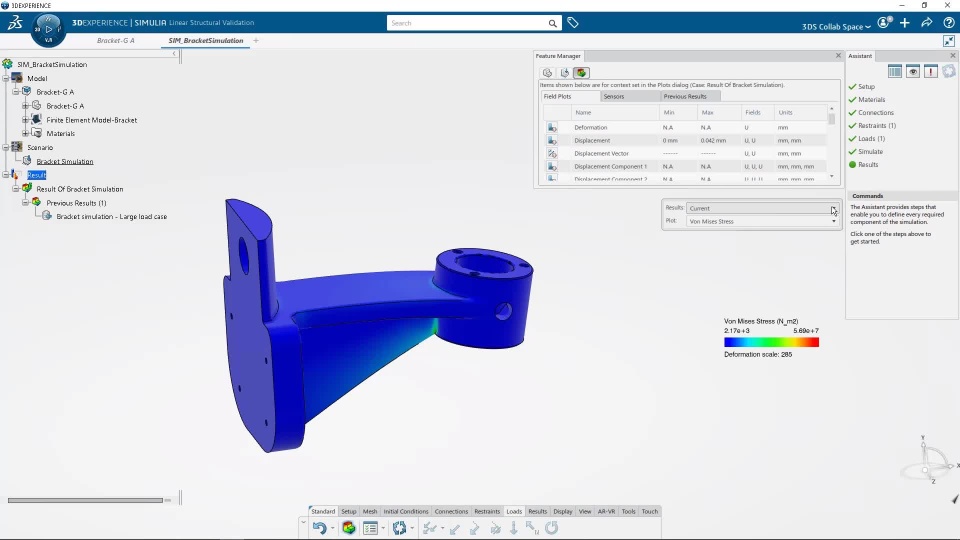Click the Field Plots table vertical scrollbar
Screen dimensions: 960x540
(831, 119)
